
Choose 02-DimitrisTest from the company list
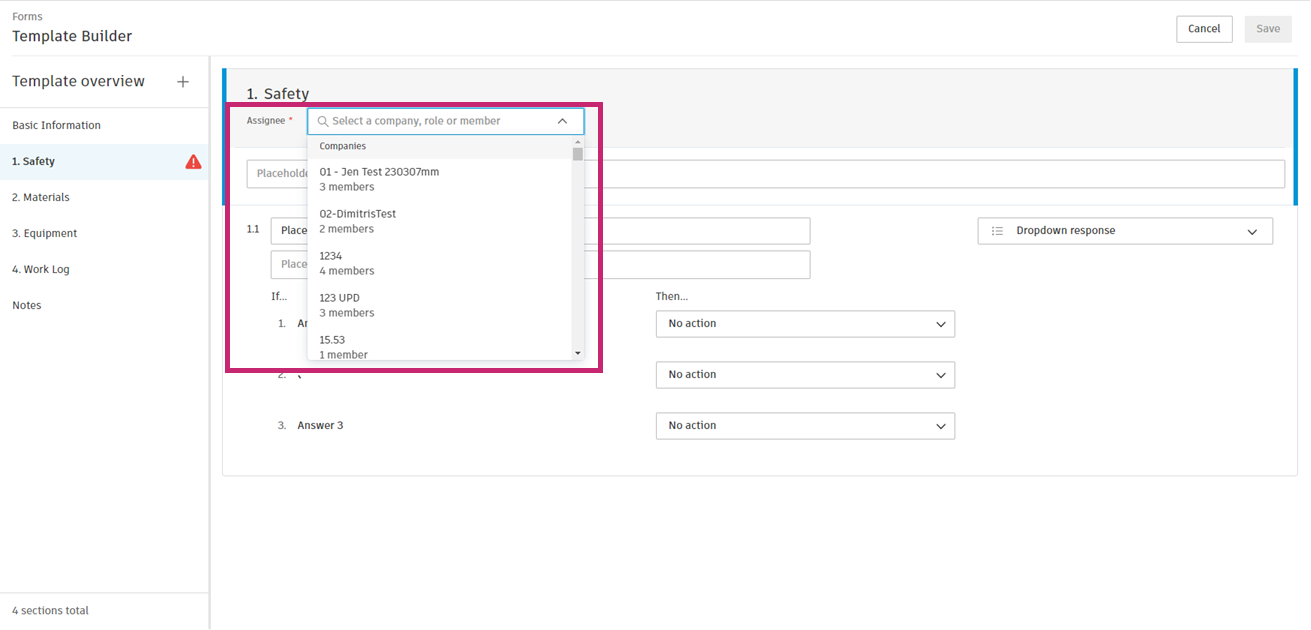tap(358, 221)
